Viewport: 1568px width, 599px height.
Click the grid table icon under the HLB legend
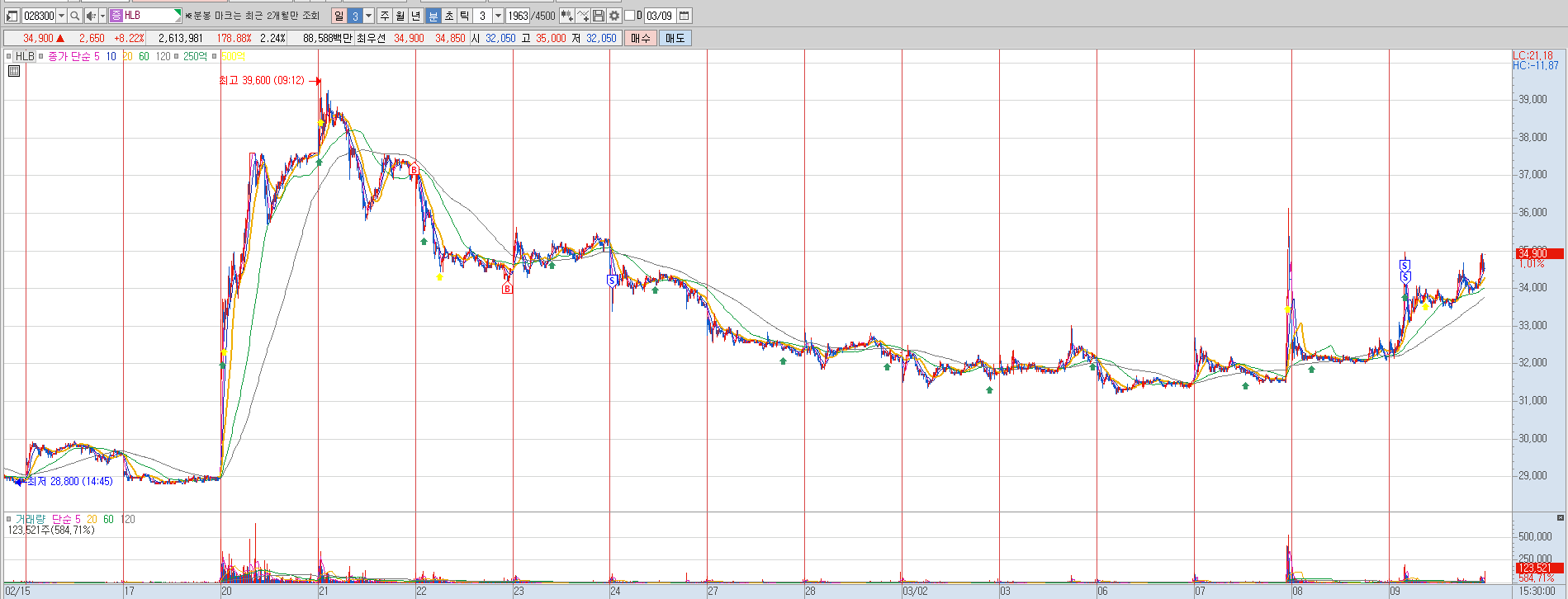coord(14,71)
